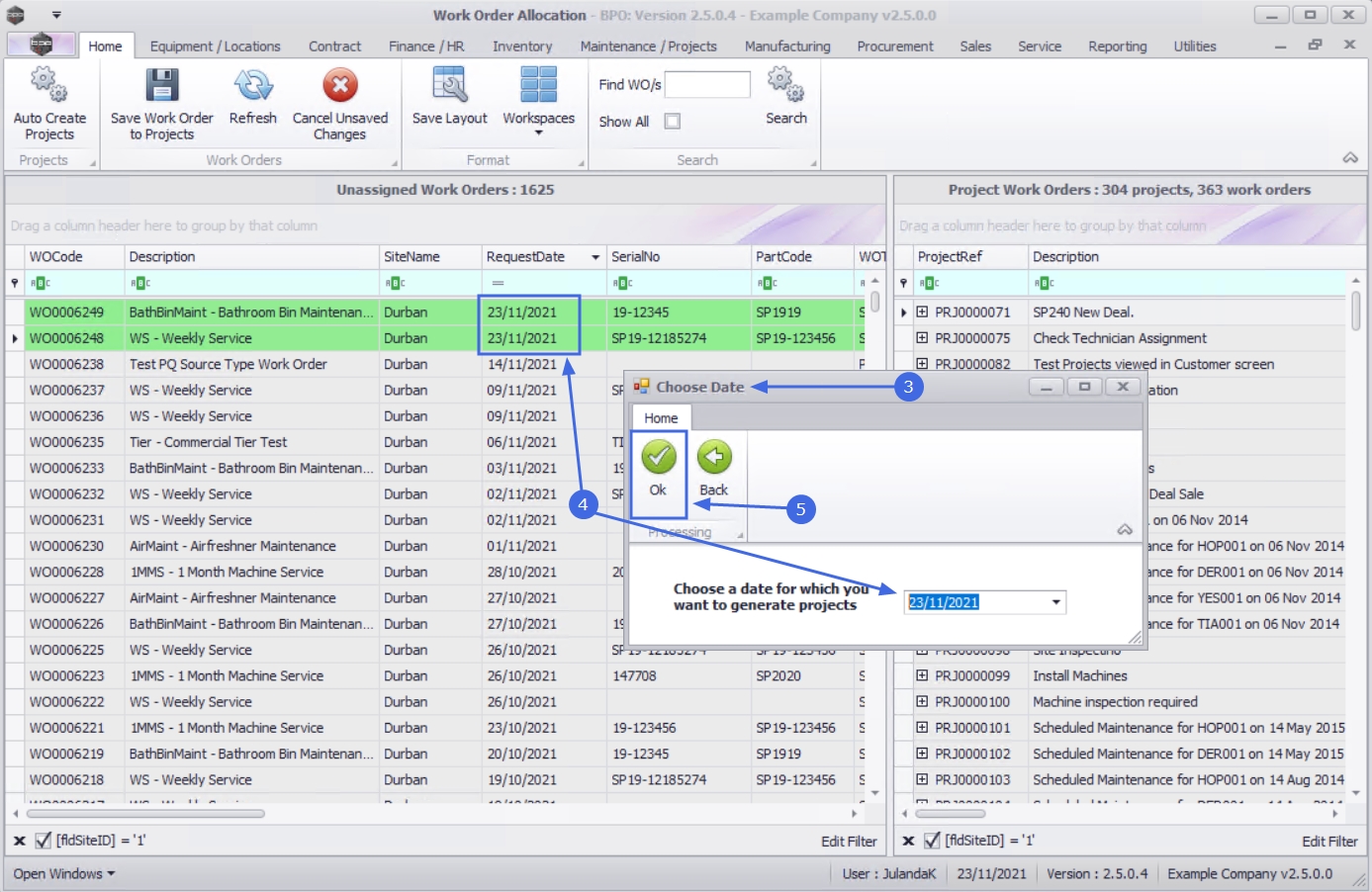This screenshot has height=892, width=1372.
Task: Clear the Project Work Orders filter with X
Action: [x=908, y=841]
